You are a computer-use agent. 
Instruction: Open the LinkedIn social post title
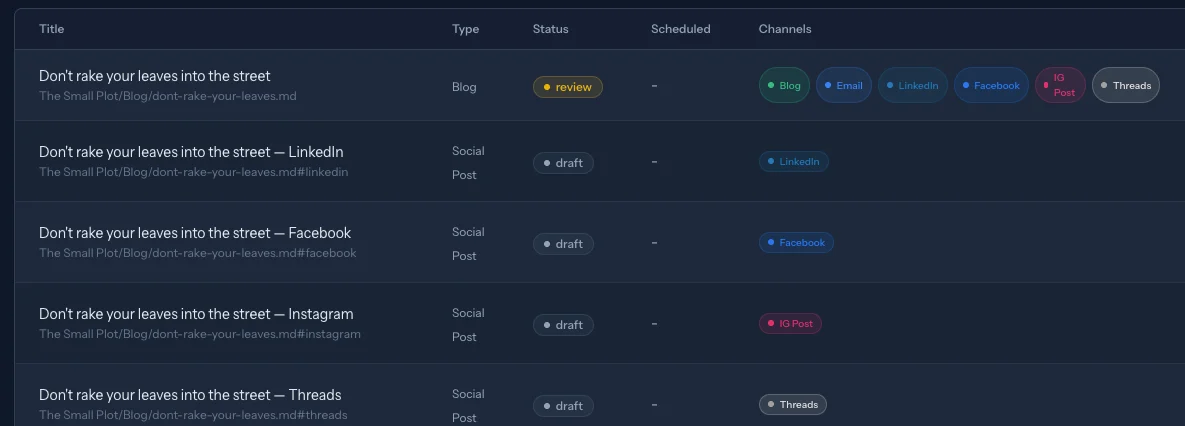[191, 152]
